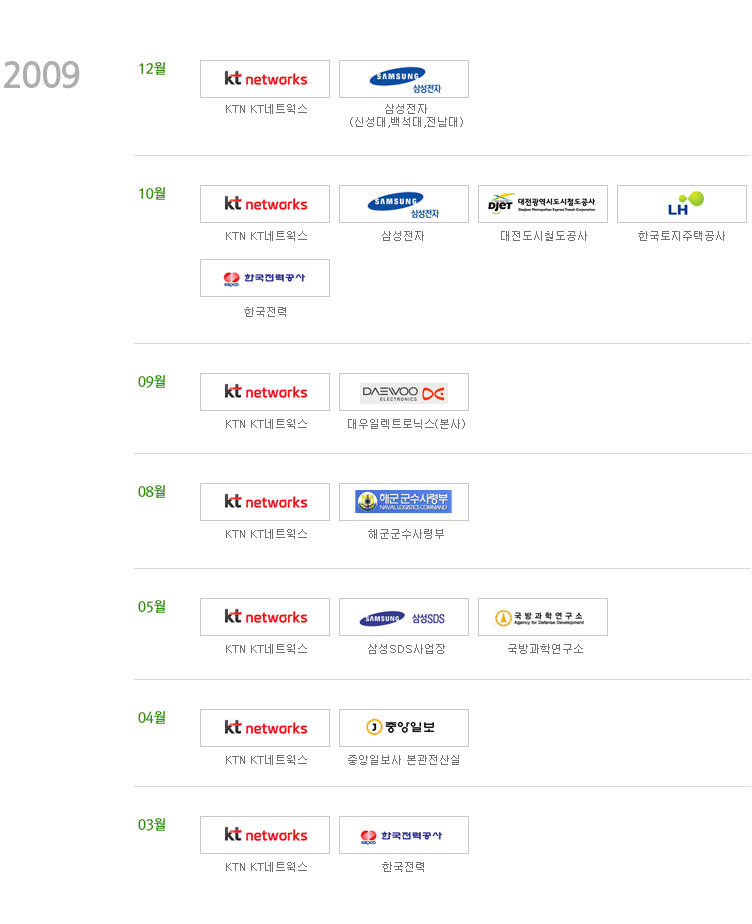Click the kt networks logo in the 05월 row
Screen dimensions: 752x924
(265, 617)
